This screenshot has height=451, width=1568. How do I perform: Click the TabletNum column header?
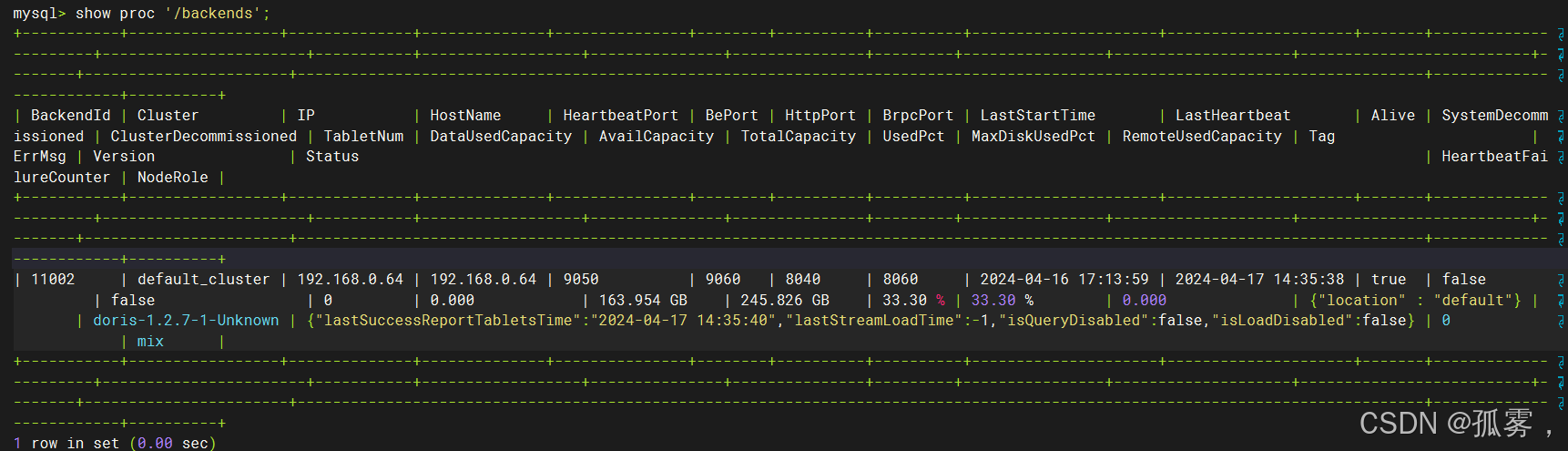coord(363,137)
